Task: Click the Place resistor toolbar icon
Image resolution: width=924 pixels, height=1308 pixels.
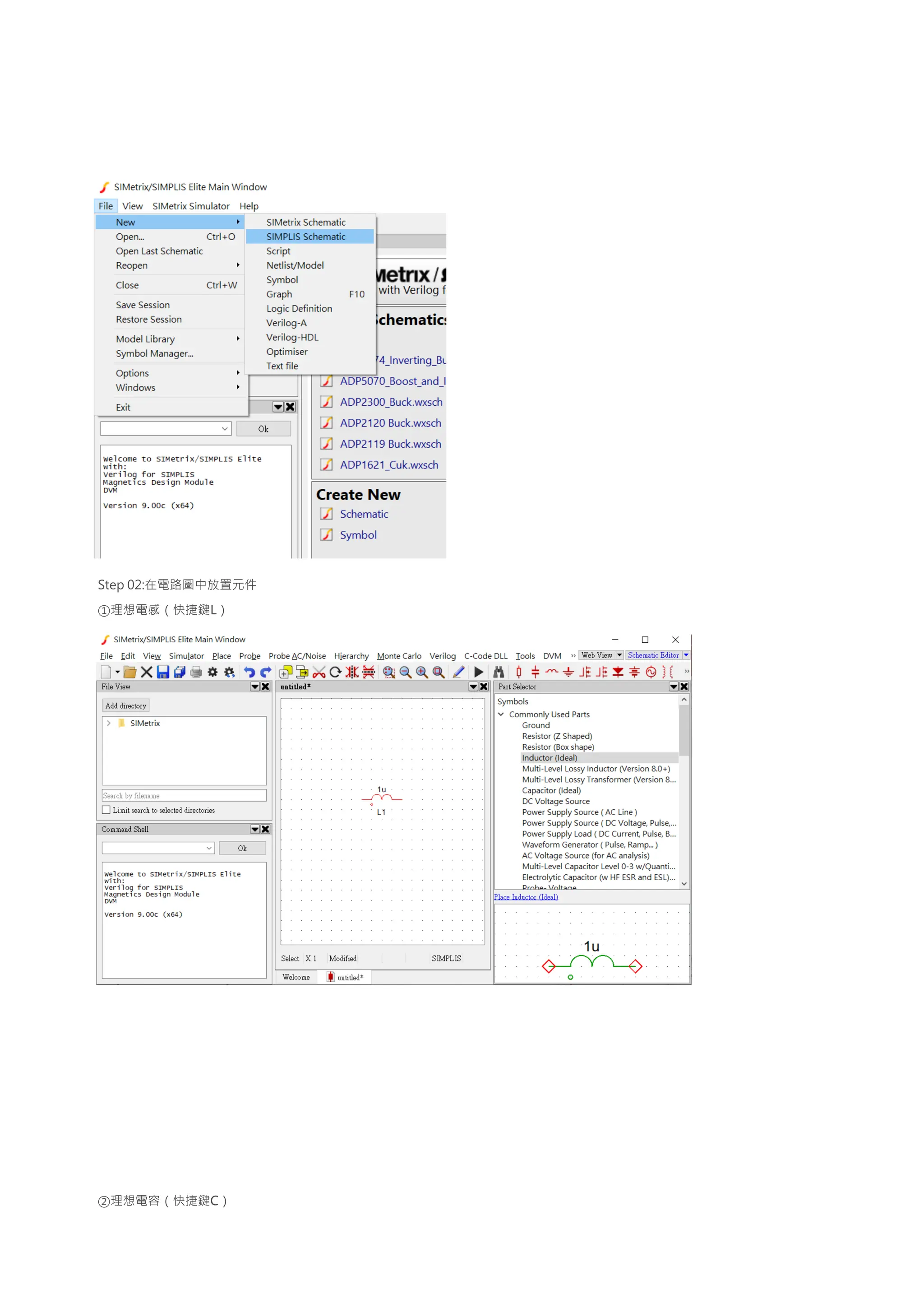Action: tap(519, 672)
